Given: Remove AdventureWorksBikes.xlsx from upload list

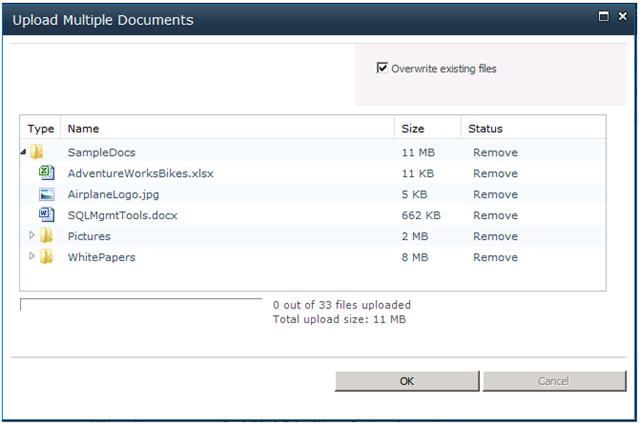Looking at the screenshot, I should coord(495,173).
